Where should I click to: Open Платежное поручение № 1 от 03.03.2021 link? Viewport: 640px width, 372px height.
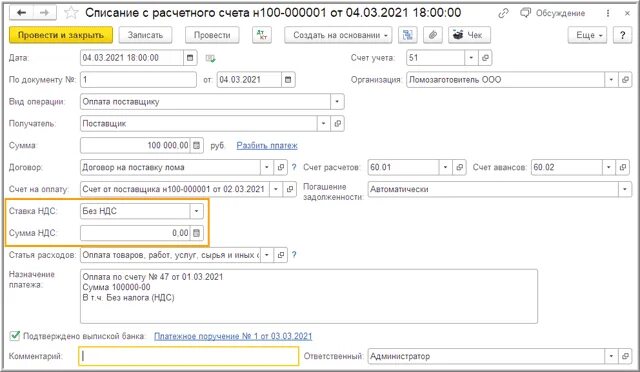click(233, 336)
